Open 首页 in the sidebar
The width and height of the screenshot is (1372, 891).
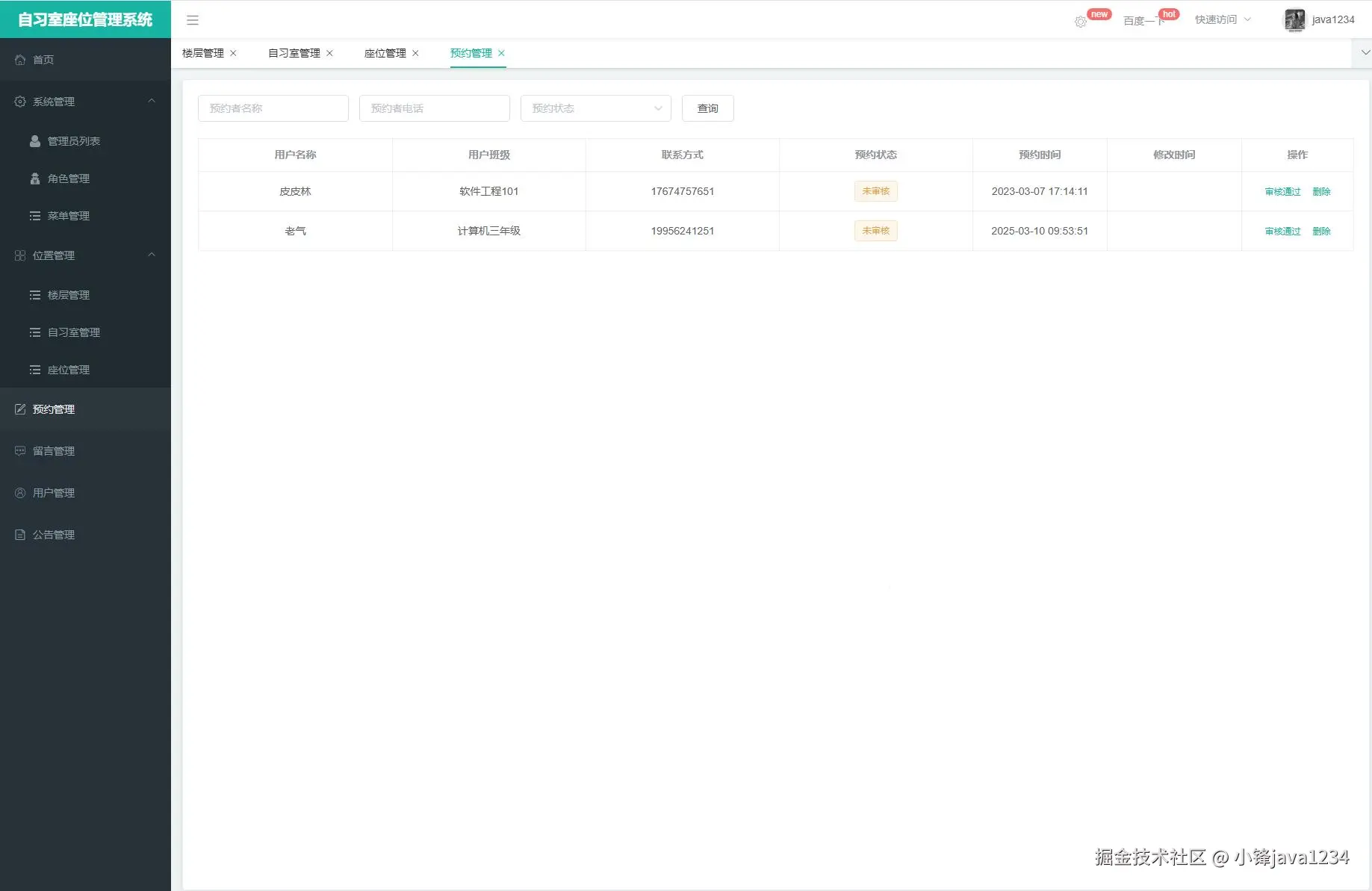pos(85,60)
